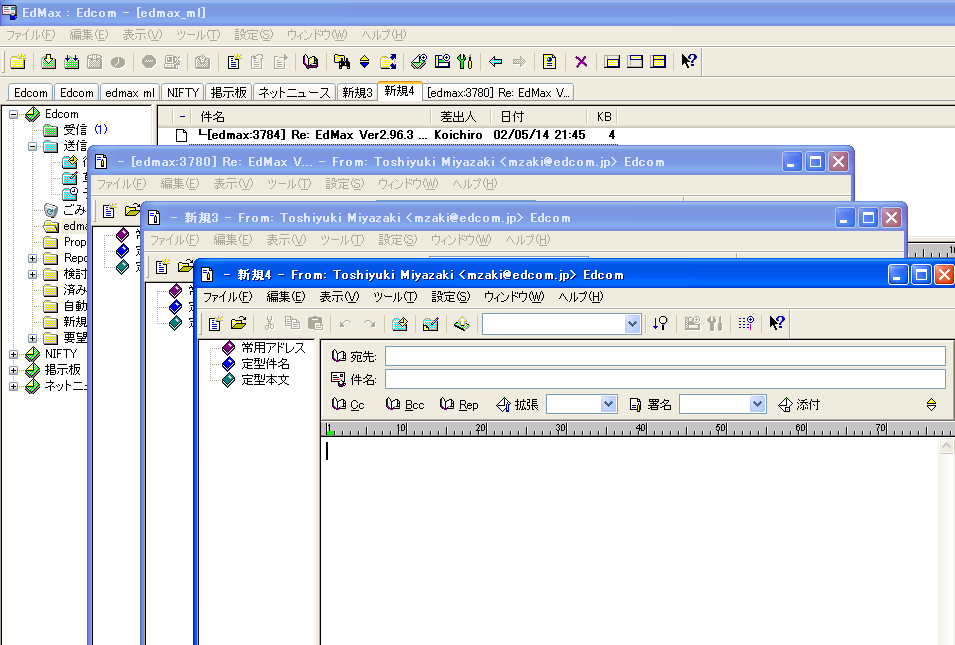955x645 pixels.
Task: Switch to the NIFTY tab
Action: pyautogui.click(x=183, y=93)
